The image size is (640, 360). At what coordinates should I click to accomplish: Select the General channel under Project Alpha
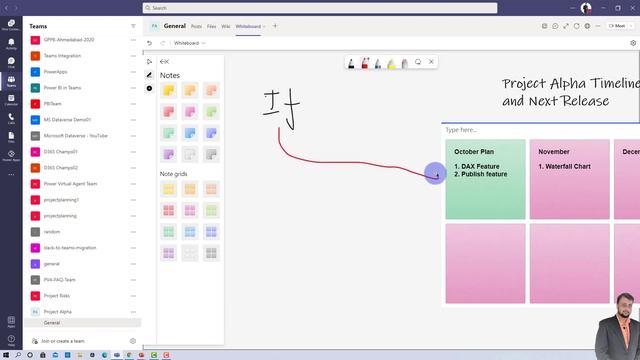[83, 323]
